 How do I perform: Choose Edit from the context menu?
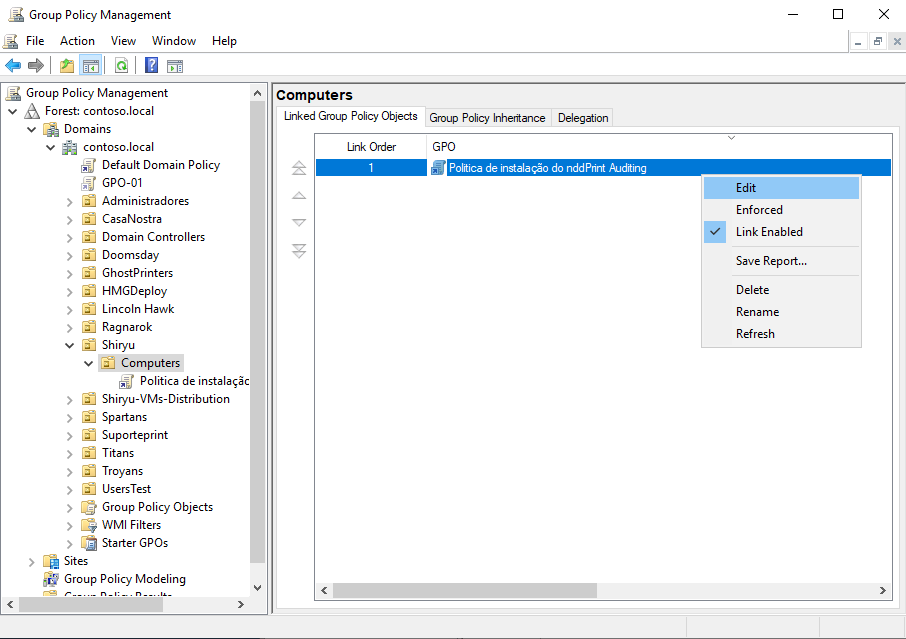[746, 188]
